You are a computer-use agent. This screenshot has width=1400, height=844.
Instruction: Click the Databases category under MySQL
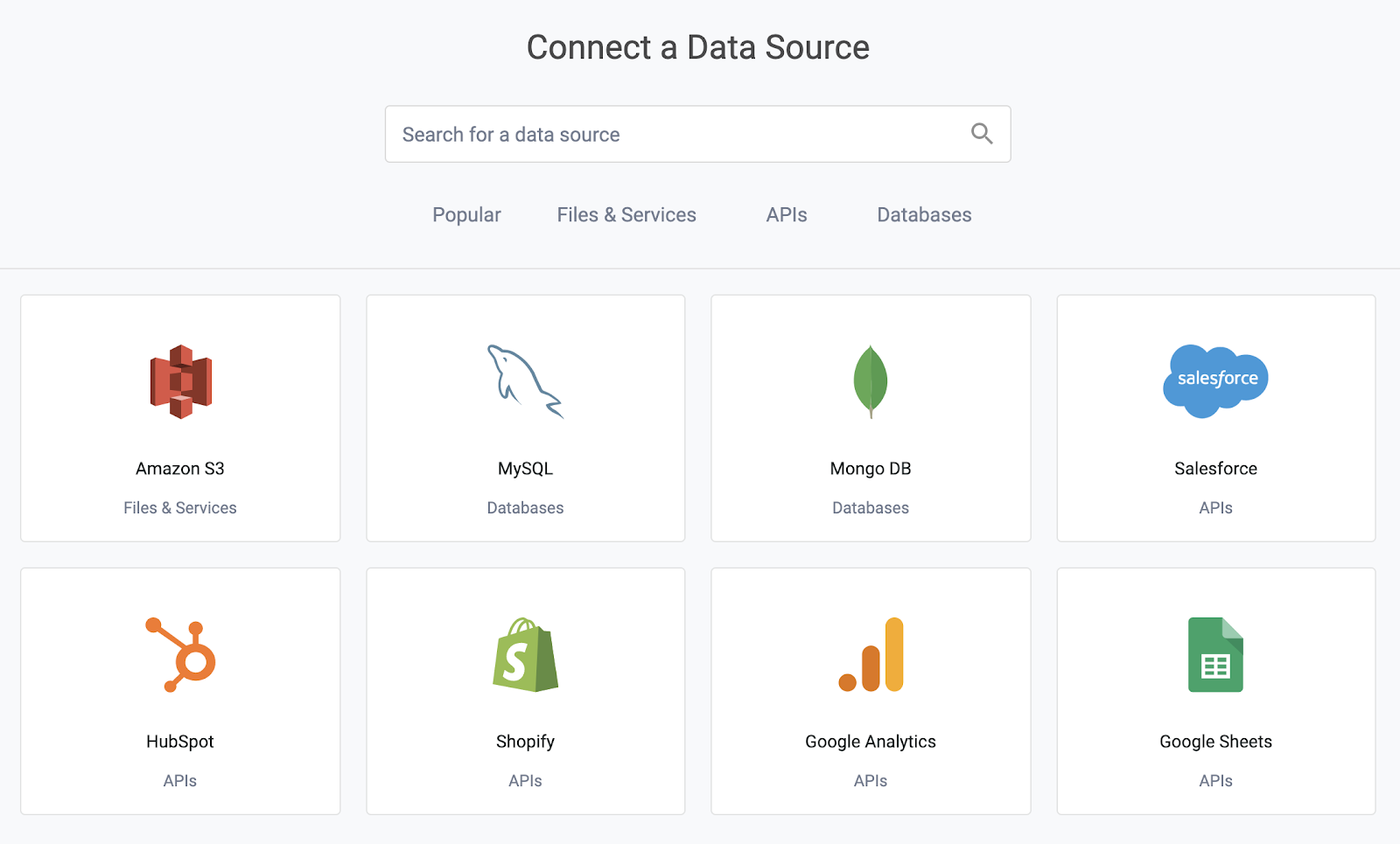[x=525, y=508]
